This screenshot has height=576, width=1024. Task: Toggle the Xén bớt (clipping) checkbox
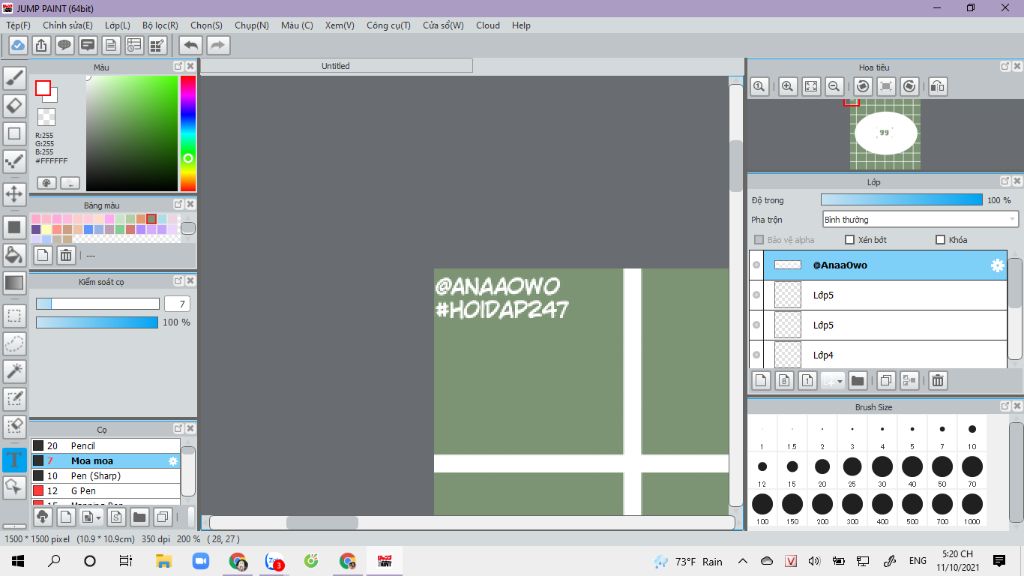pos(850,240)
